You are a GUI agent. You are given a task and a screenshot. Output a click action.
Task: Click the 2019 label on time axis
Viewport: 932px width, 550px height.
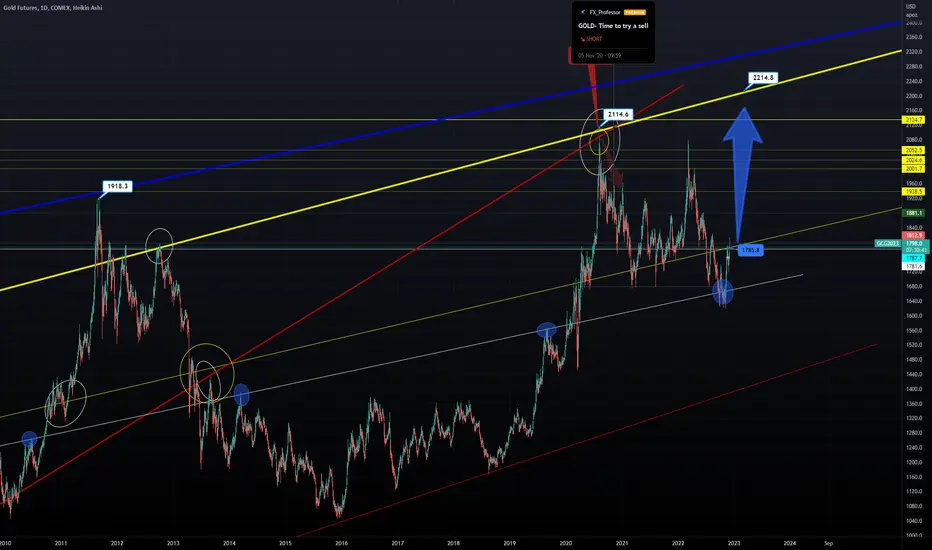tap(510, 543)
